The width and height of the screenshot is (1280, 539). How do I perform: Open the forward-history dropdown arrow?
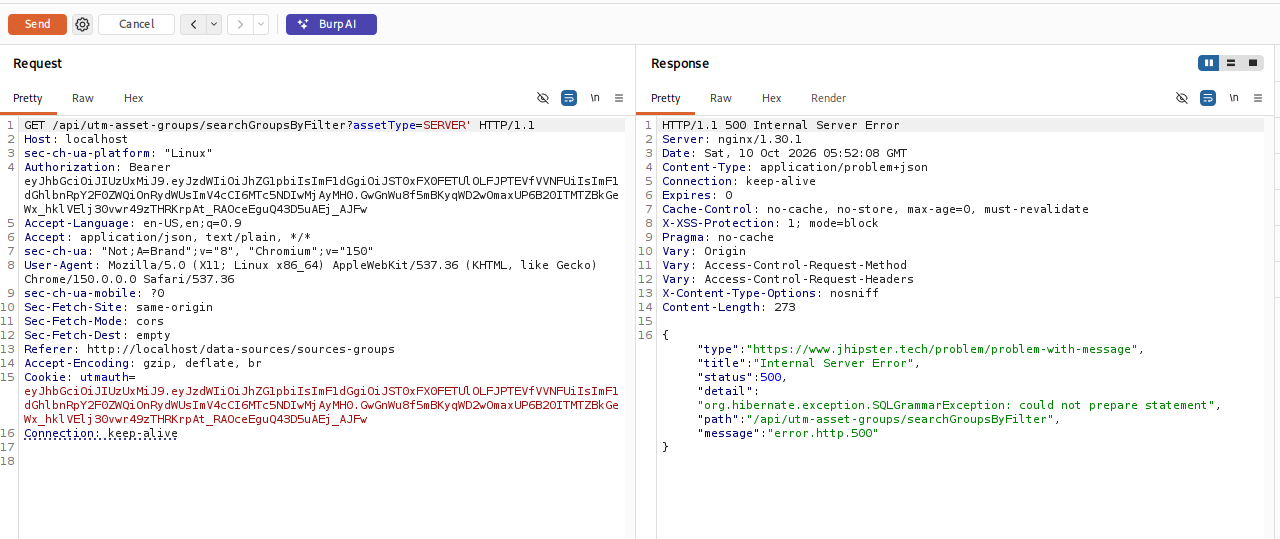pyautogui.click(x=261, y=24)
